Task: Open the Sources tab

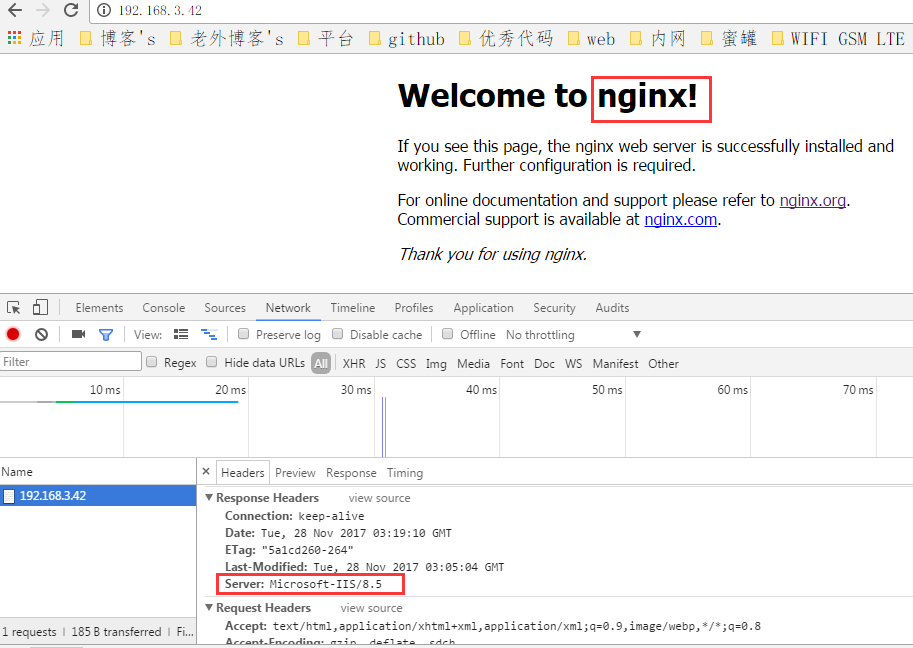Action: [x=225, y=307]
